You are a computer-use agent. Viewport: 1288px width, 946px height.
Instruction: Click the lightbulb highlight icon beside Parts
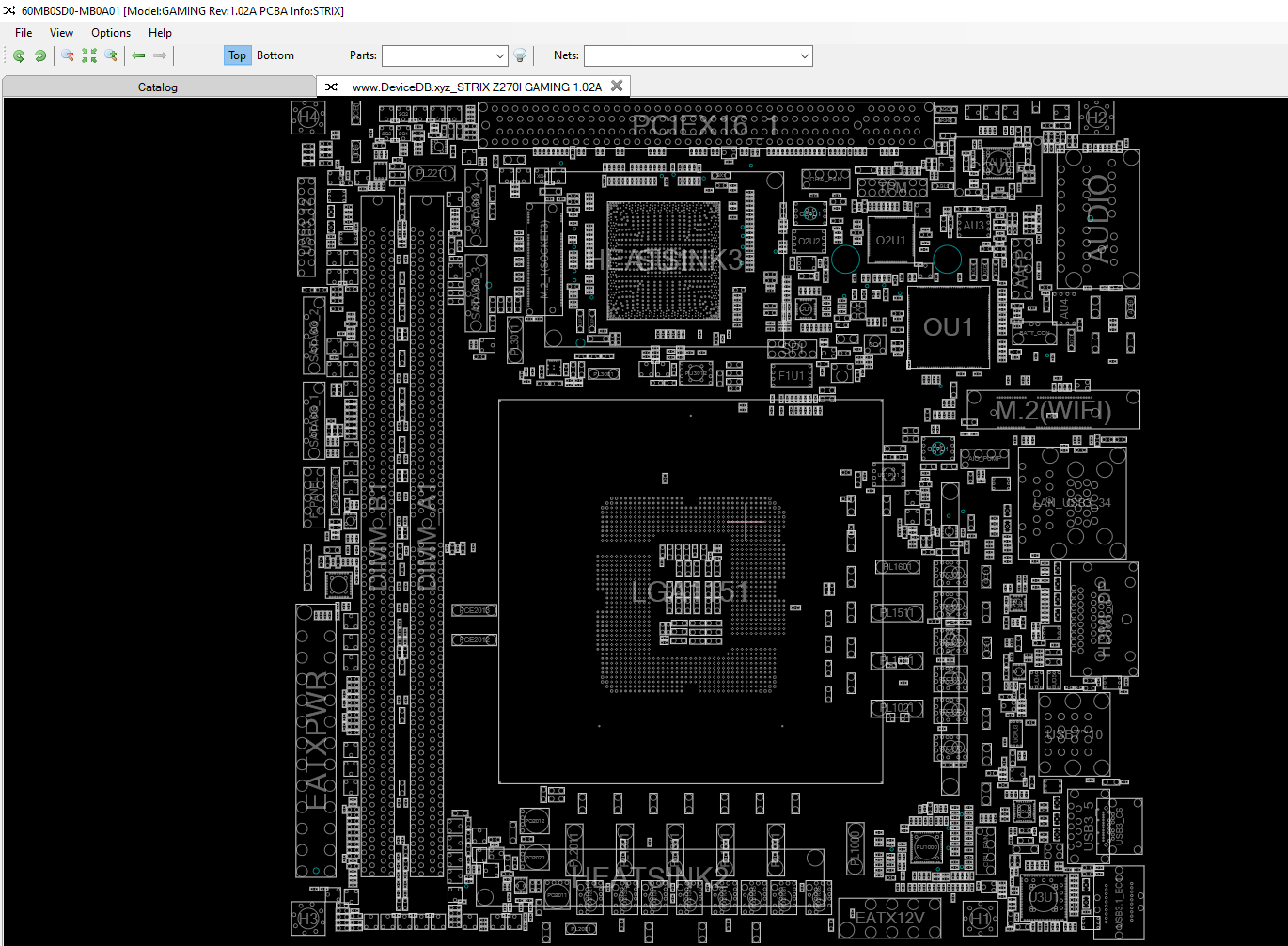(520, 56)
